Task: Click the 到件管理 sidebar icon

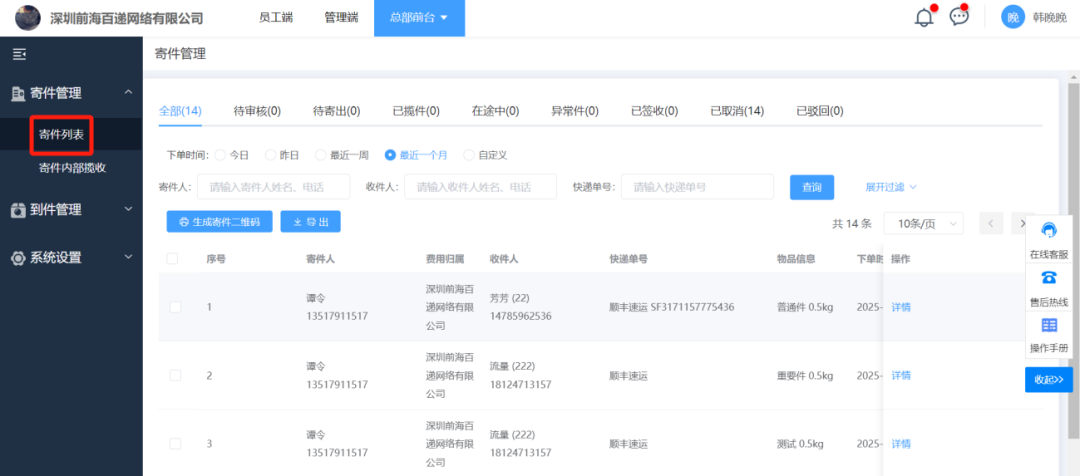Action: pos(19,210)
